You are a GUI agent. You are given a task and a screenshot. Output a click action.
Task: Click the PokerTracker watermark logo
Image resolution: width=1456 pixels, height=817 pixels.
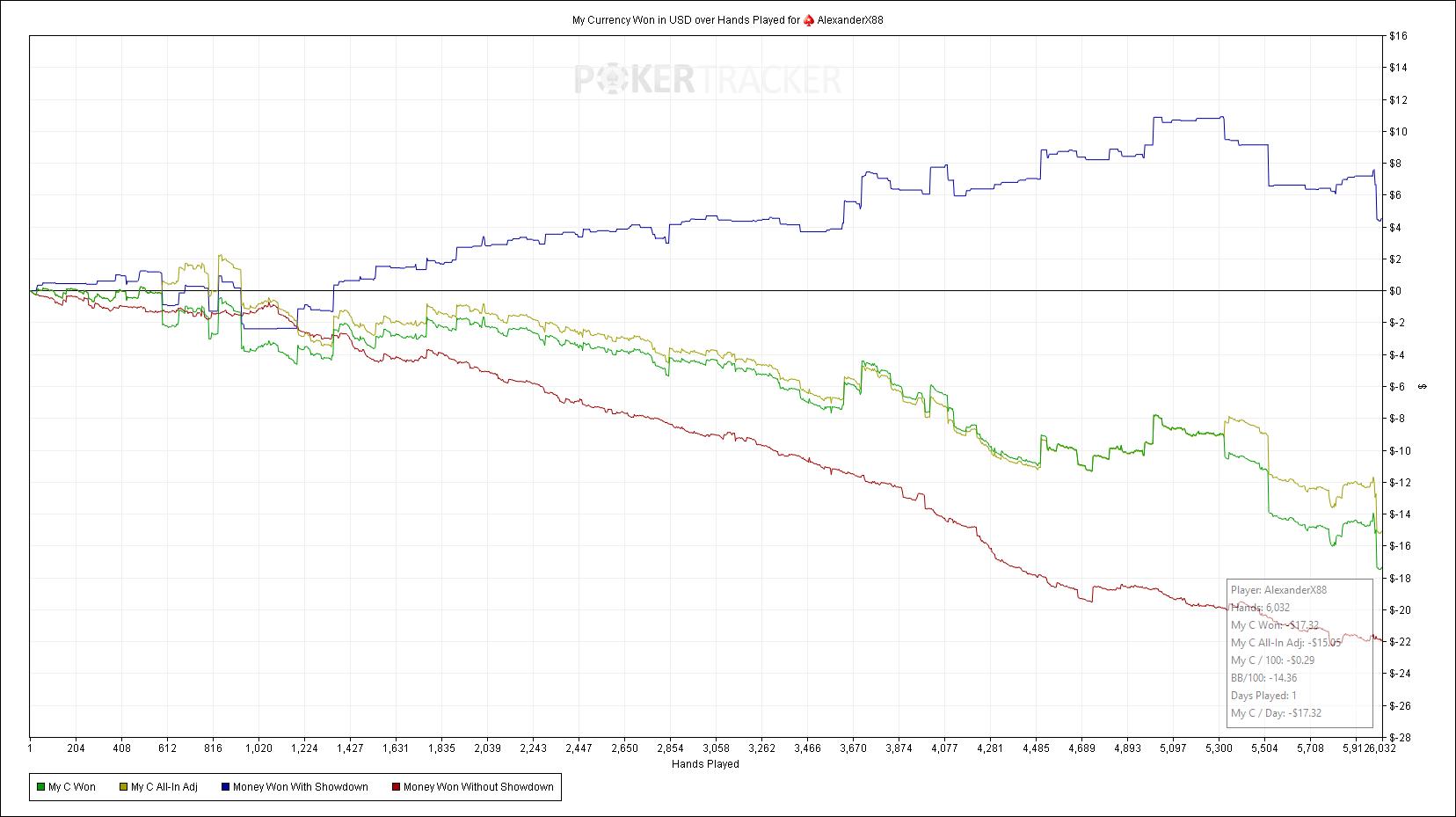(708, 80)
